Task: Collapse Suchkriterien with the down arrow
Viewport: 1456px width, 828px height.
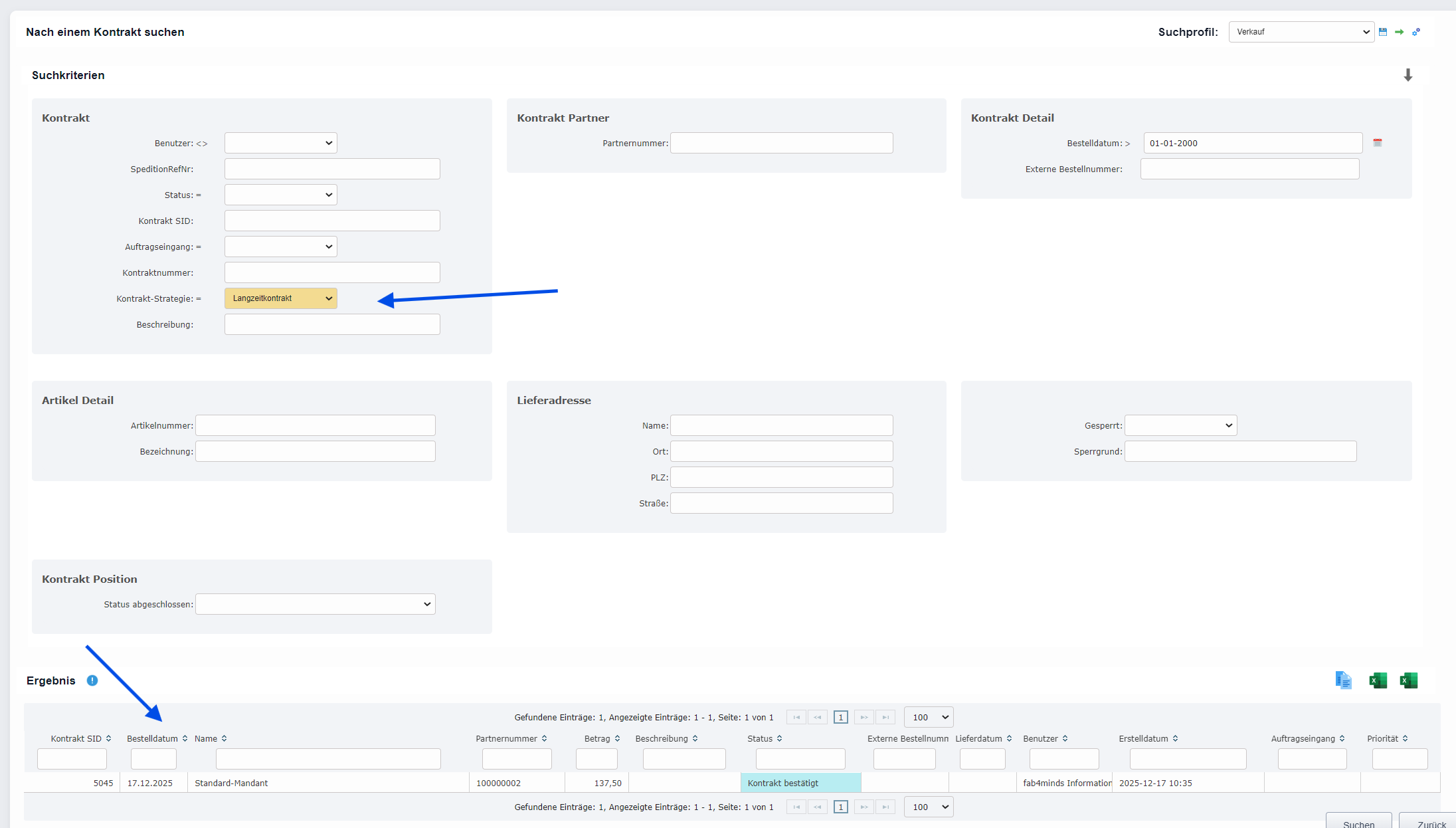Action: 1408,75
